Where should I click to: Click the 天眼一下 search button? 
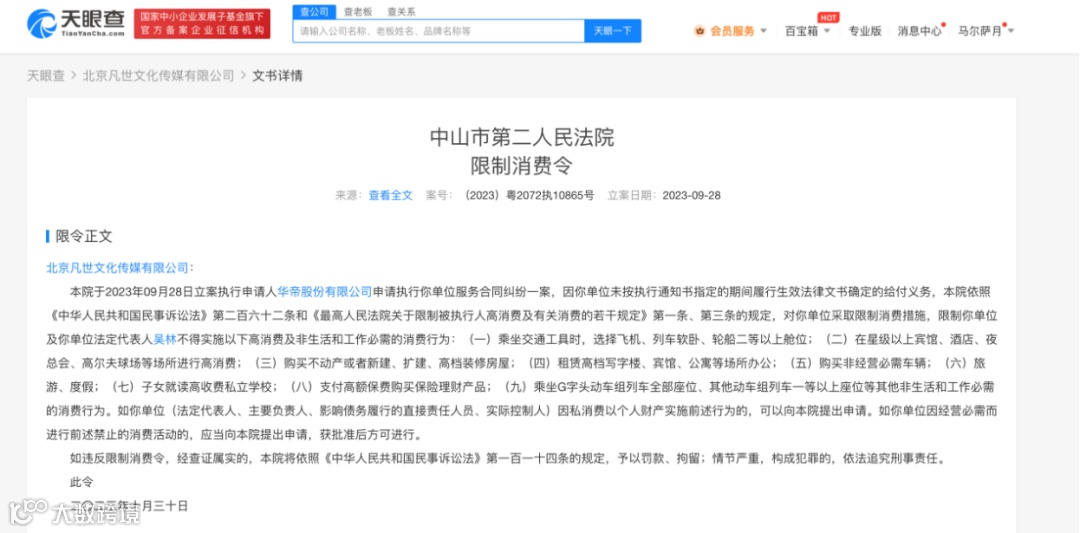tap(612, 31)
